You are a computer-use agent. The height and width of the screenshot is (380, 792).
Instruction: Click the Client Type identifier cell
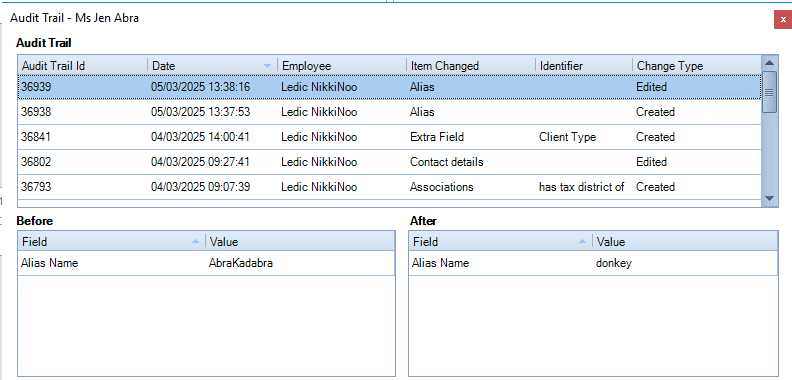click(567, 137)
